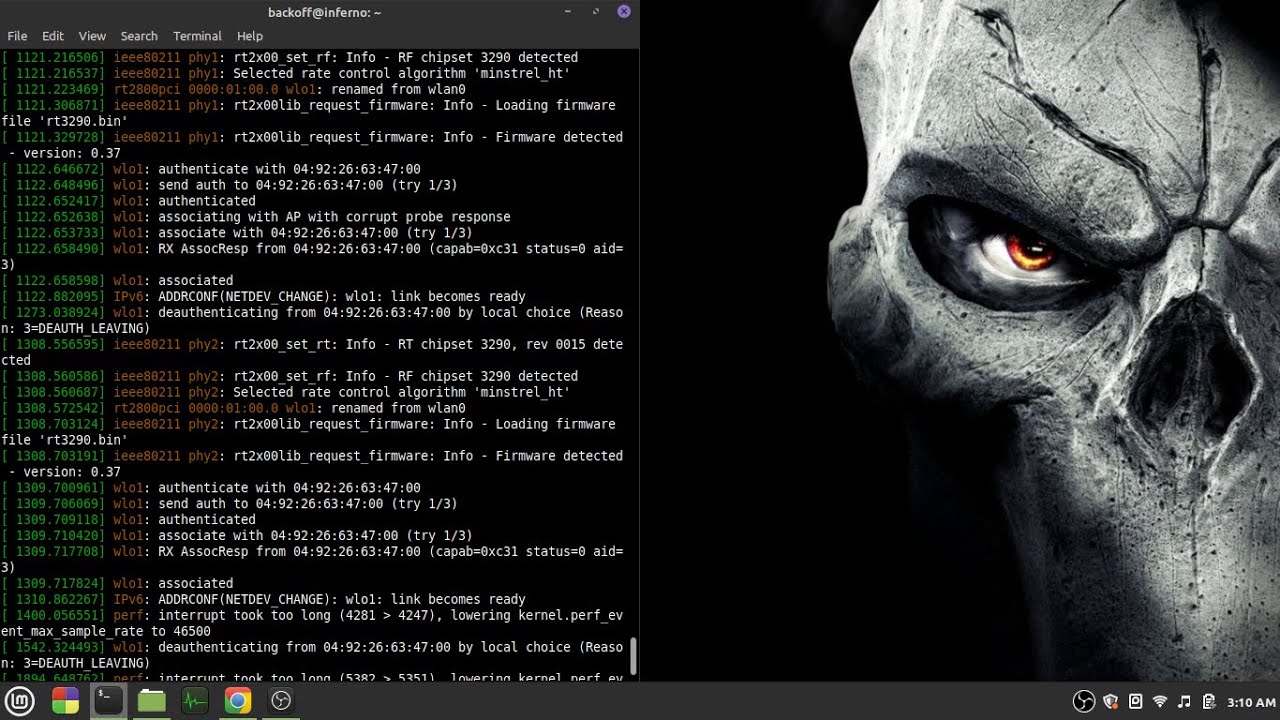Click 'send auth to' at timestamp 1122.648496
Image resolution: width=1280 pixels, height=720 pixels.
[x=203, y=186]
